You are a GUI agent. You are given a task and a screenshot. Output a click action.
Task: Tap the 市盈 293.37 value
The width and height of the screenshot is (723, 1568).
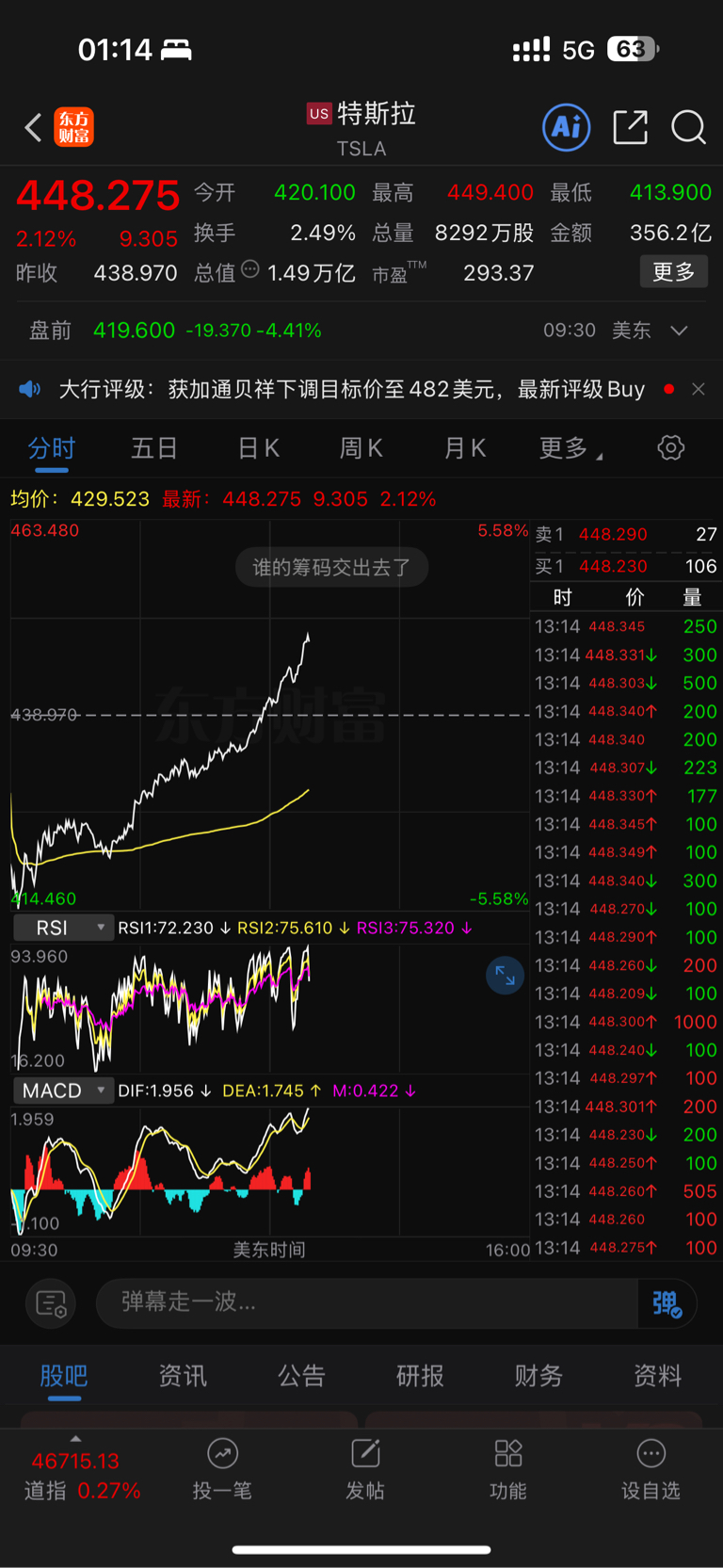point(499,273)
